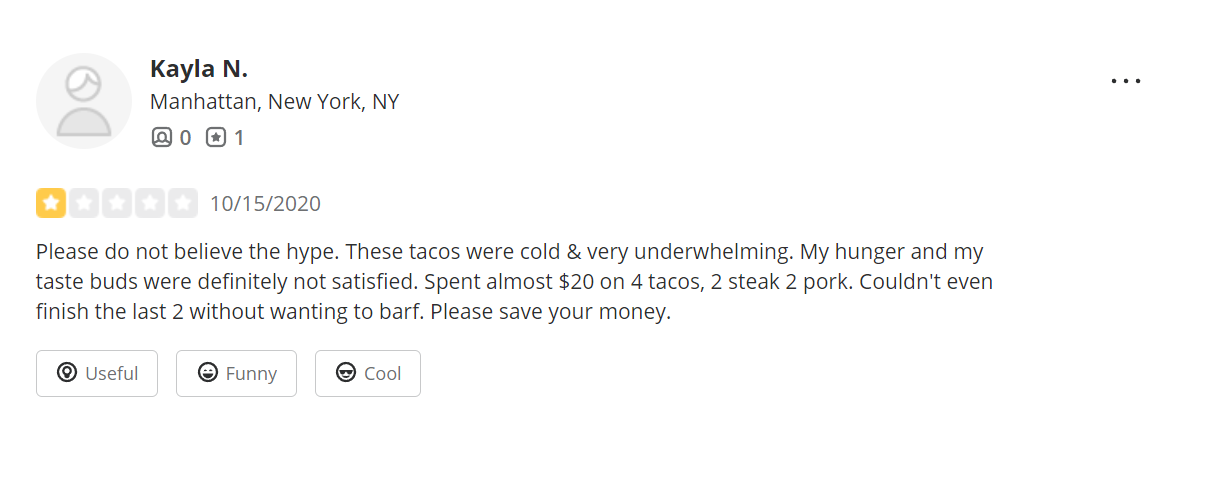
Task: Click the fourth empty rating star
Action: [150, 204]
